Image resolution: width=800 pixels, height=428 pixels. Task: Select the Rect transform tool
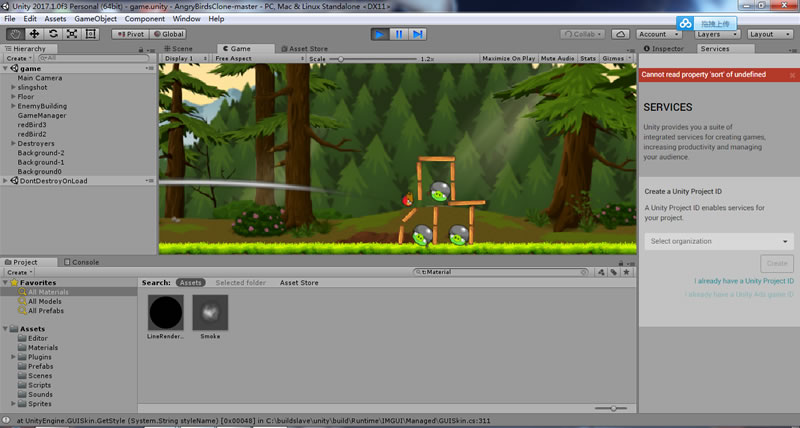tap(91, 34)
